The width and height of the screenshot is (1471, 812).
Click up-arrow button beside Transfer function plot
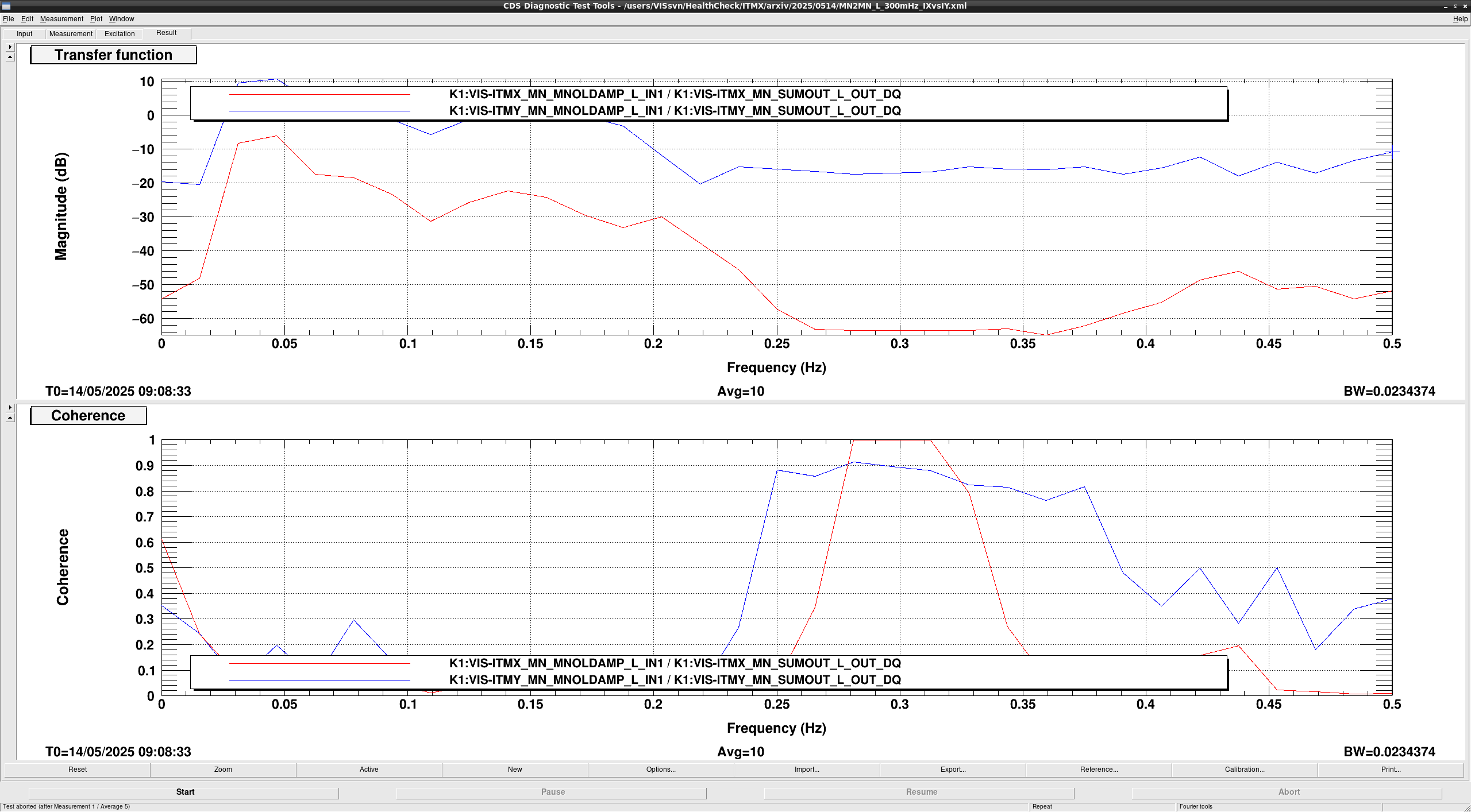(10, 57)
